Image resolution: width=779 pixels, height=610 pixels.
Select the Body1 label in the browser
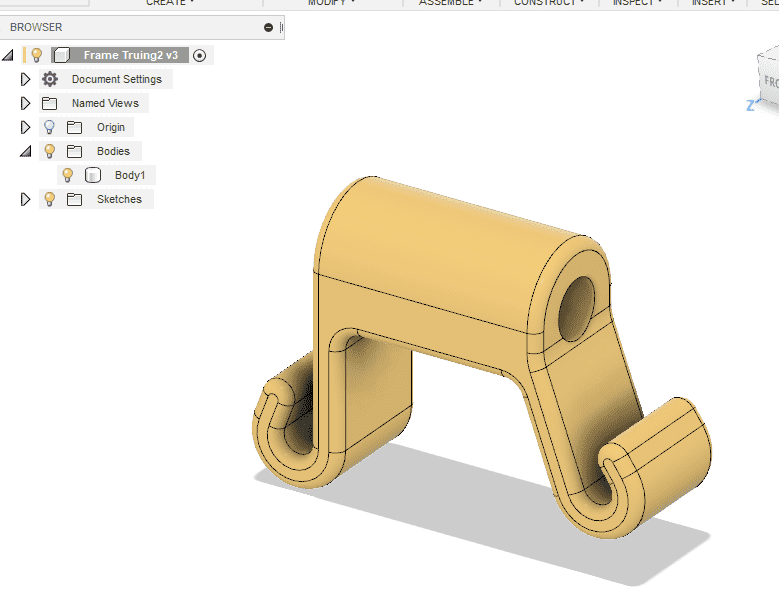click(x=130, y=175)
